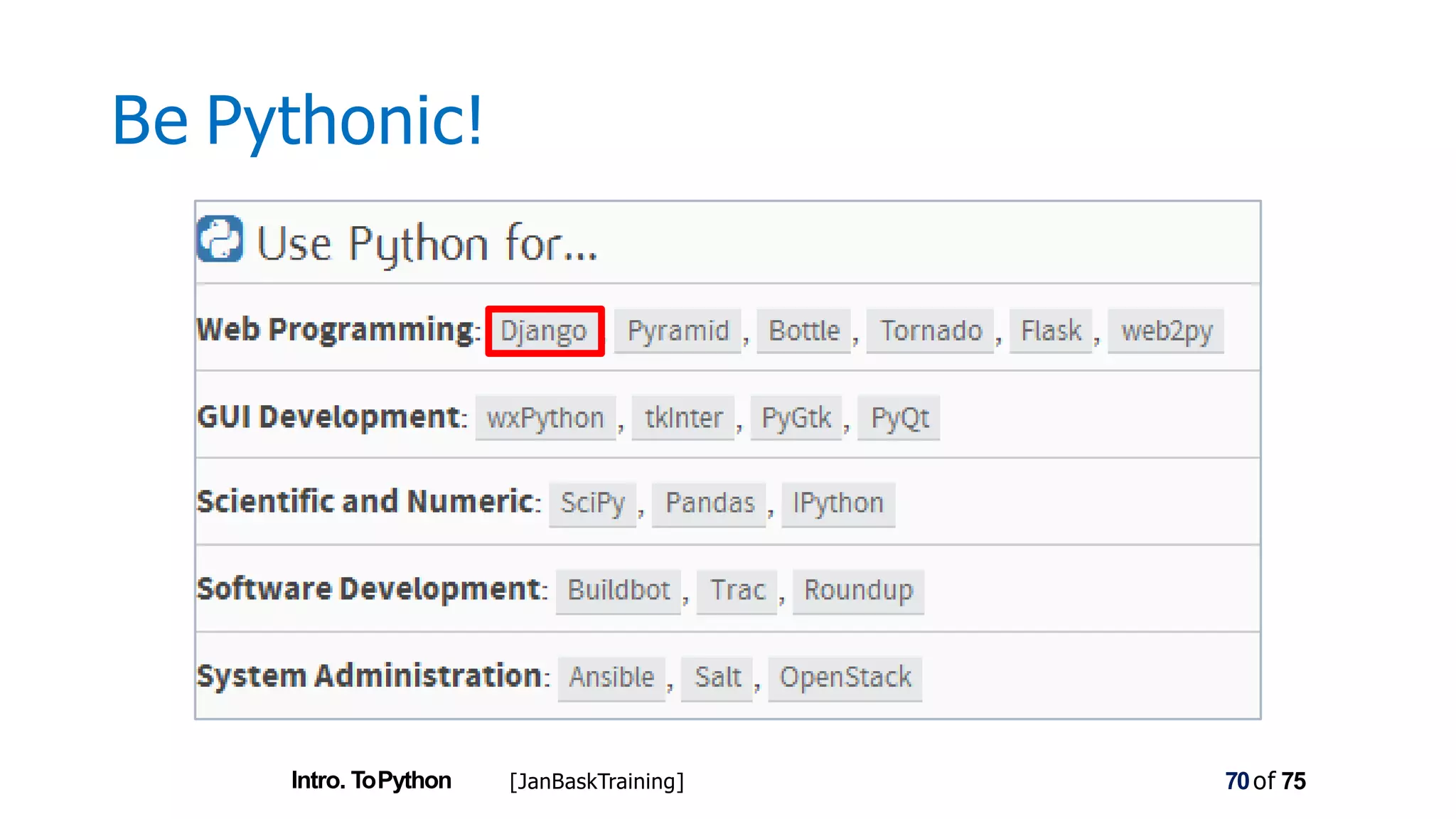The image size is (1456, 819).
Task: Click the 'Intro. To Python' footer text
Action: click(x=371, y=781)
